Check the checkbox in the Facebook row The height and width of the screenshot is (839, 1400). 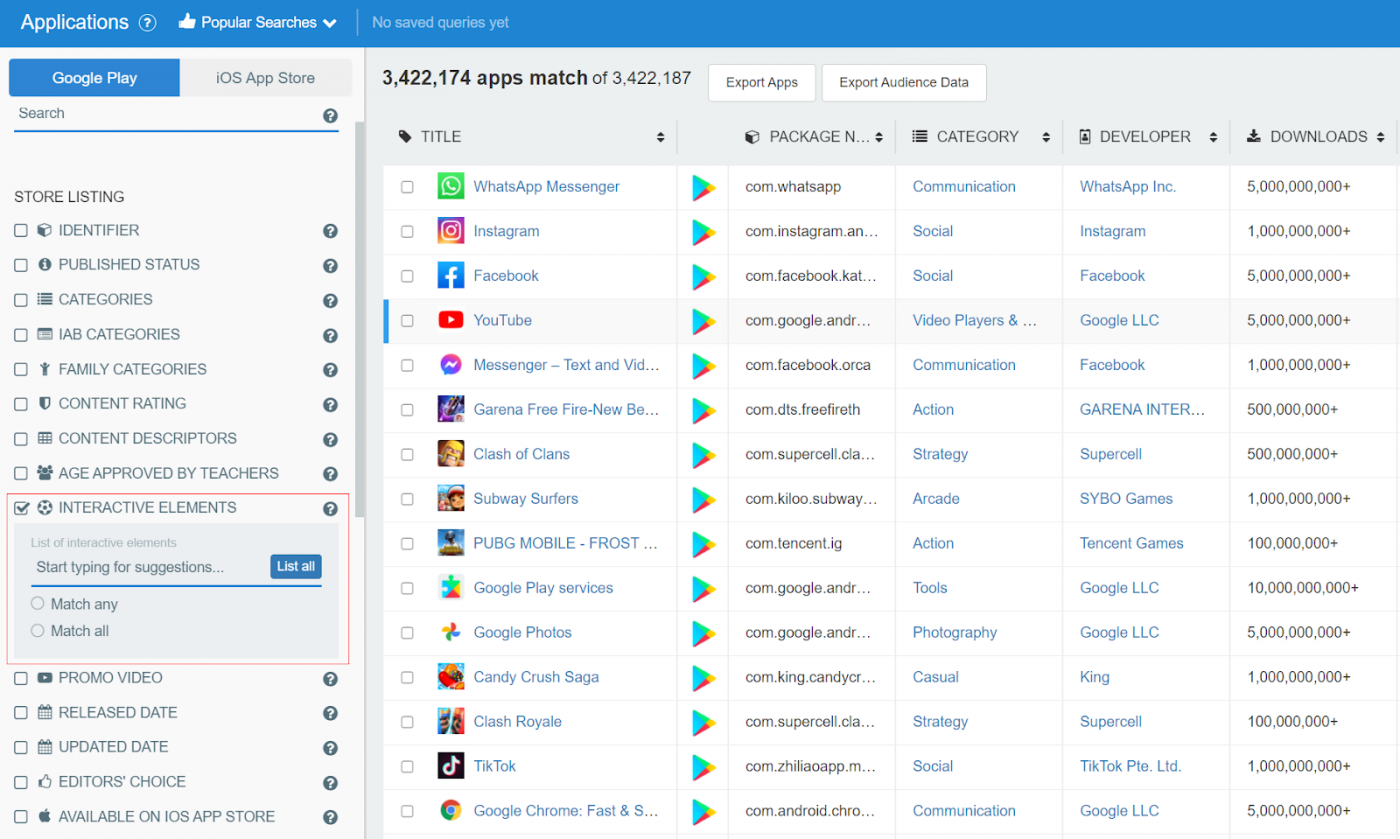click(x=407, y=275)
